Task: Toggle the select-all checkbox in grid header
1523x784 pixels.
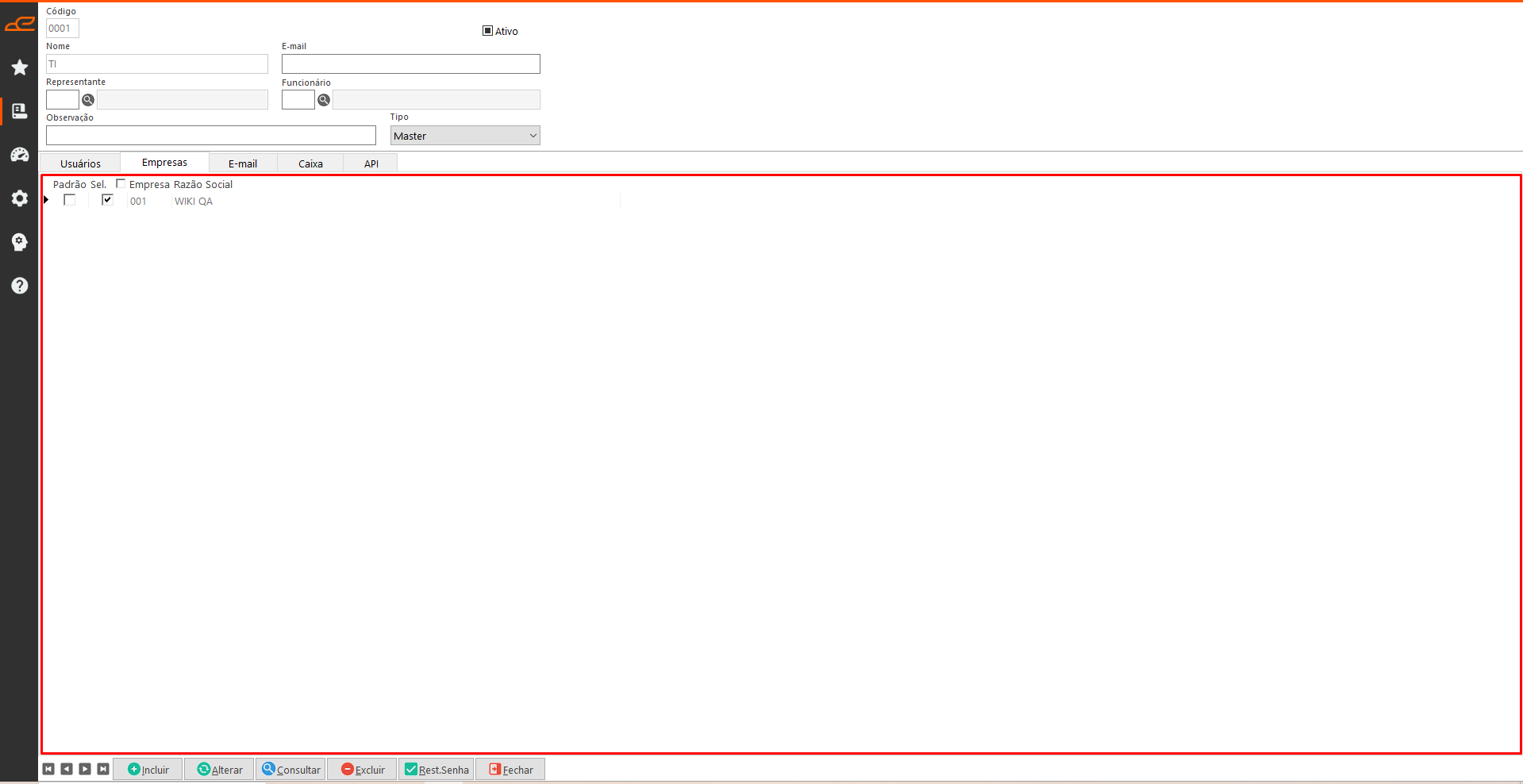Action: [x=121, y=184]
